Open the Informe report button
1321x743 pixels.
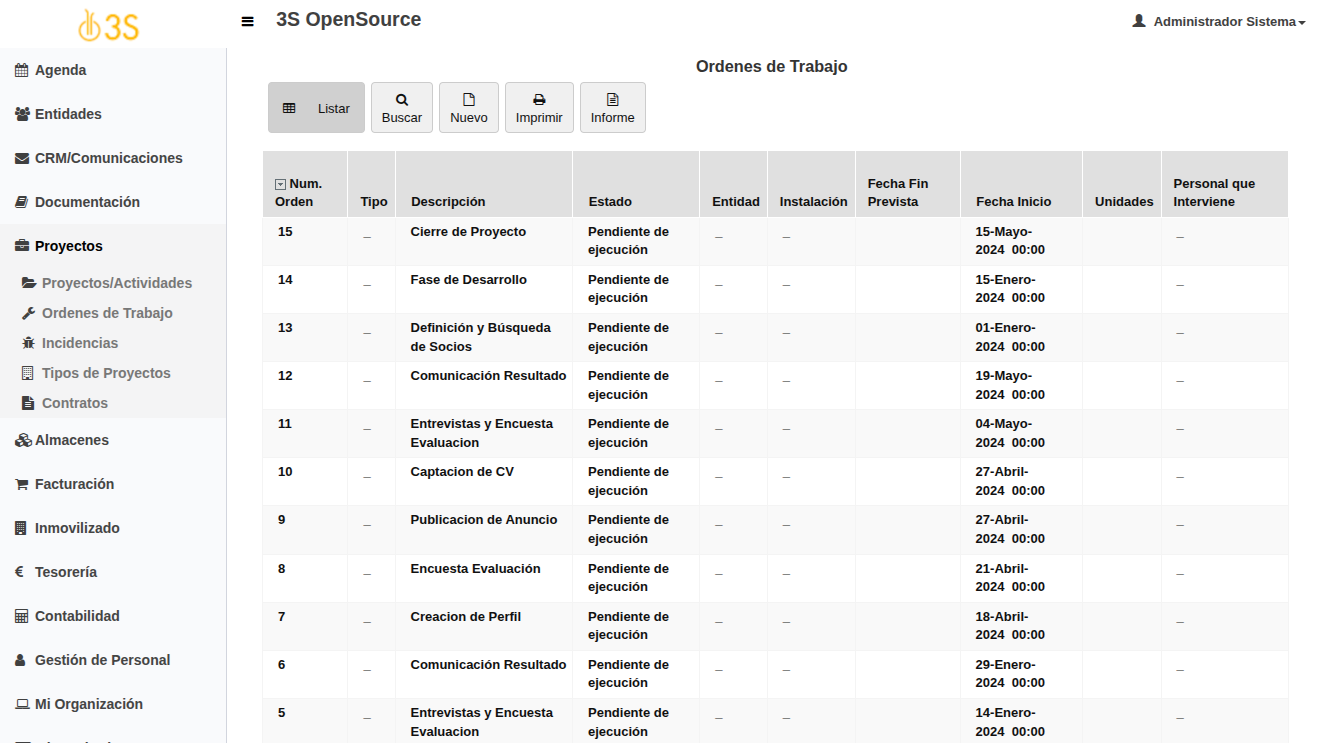(x=612, y=108)
